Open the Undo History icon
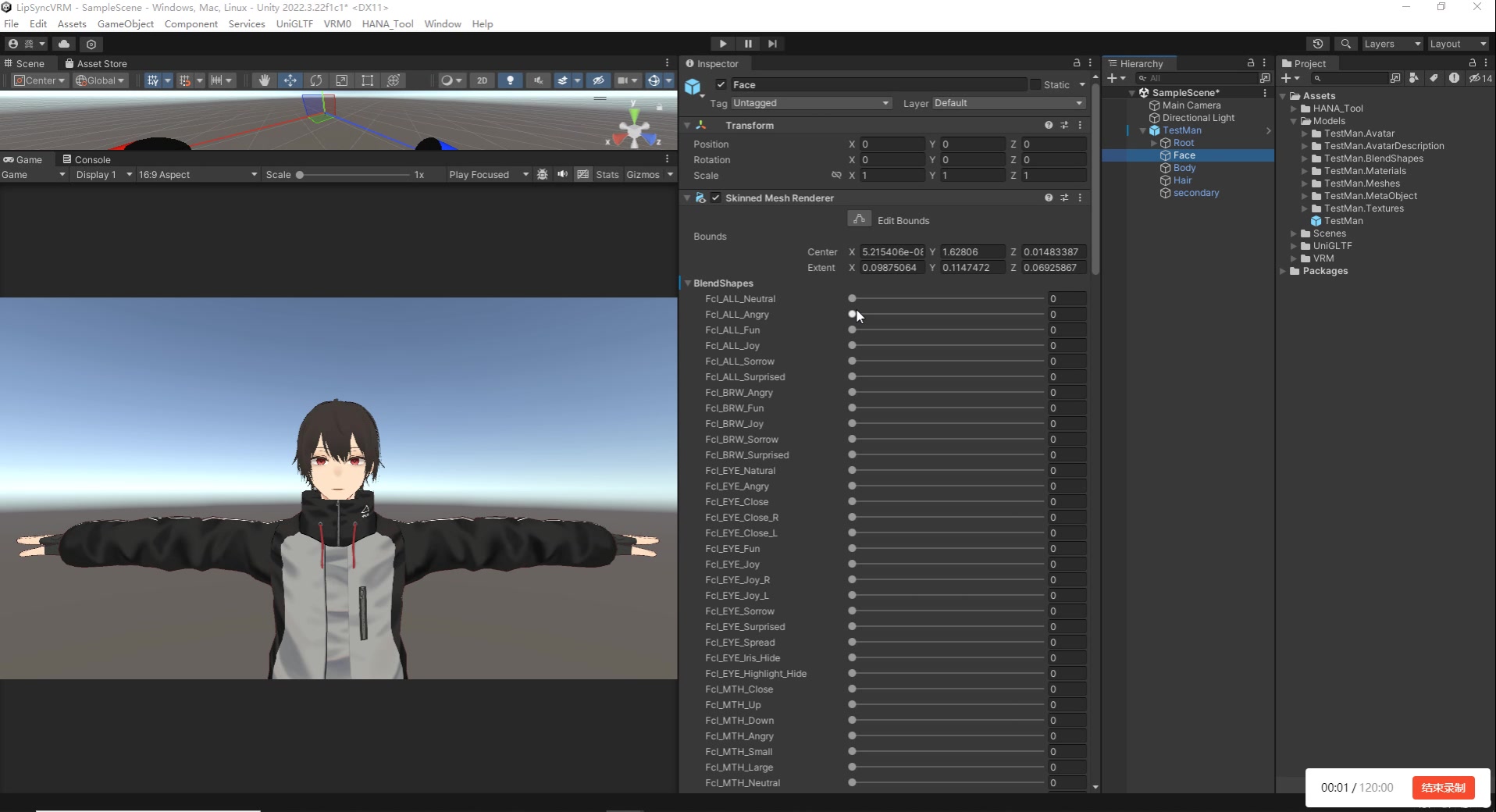The image size is (1496, 812). pos(1318,44)
